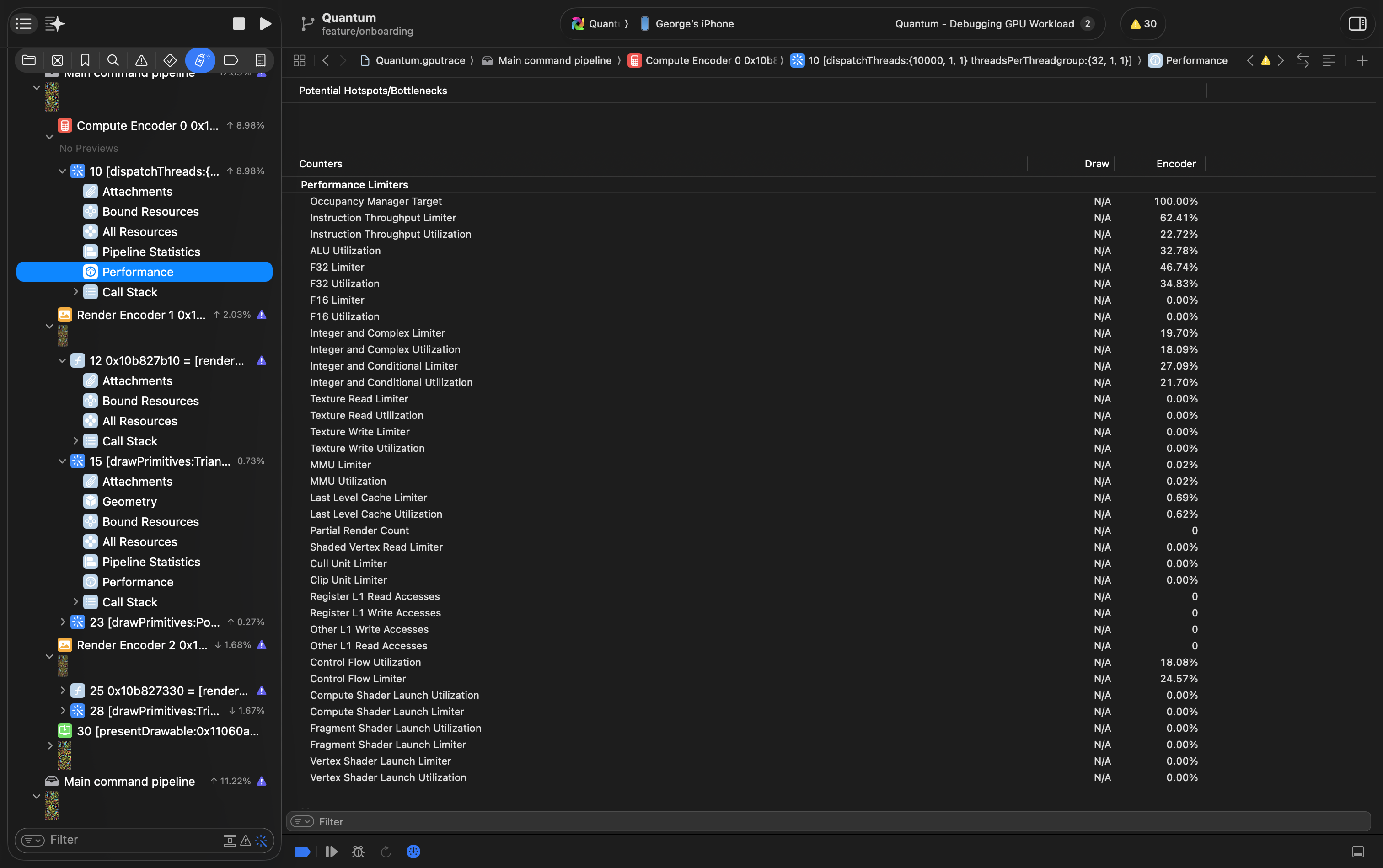Toggle the right inspector panel

coord(1357,23)
